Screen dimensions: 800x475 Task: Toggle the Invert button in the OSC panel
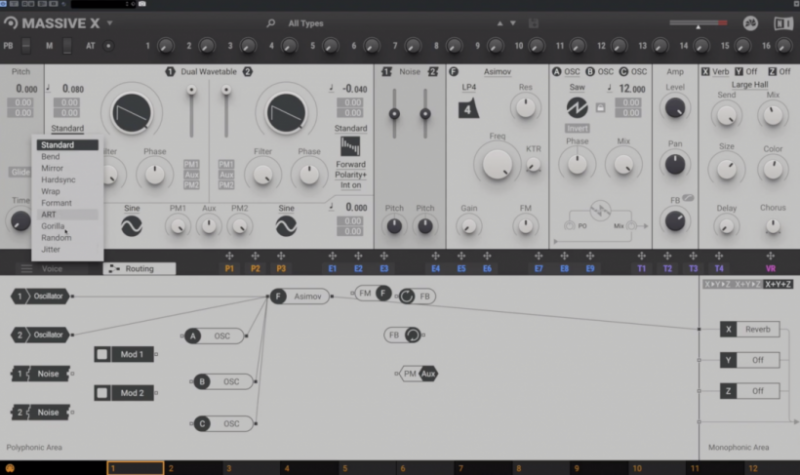coord(577,129)
